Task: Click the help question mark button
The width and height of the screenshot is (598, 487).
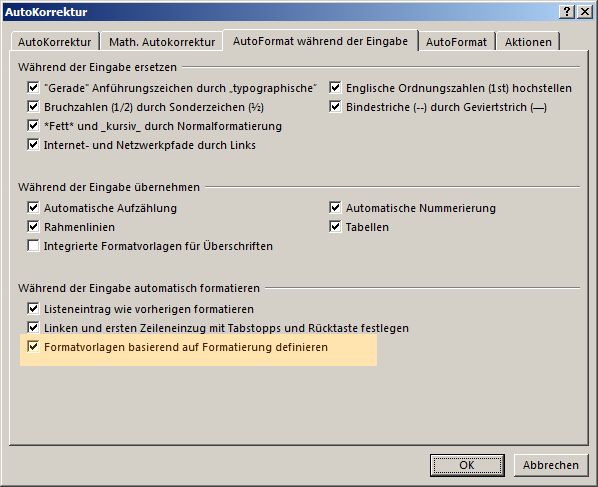Action: [x=567, y=12]
